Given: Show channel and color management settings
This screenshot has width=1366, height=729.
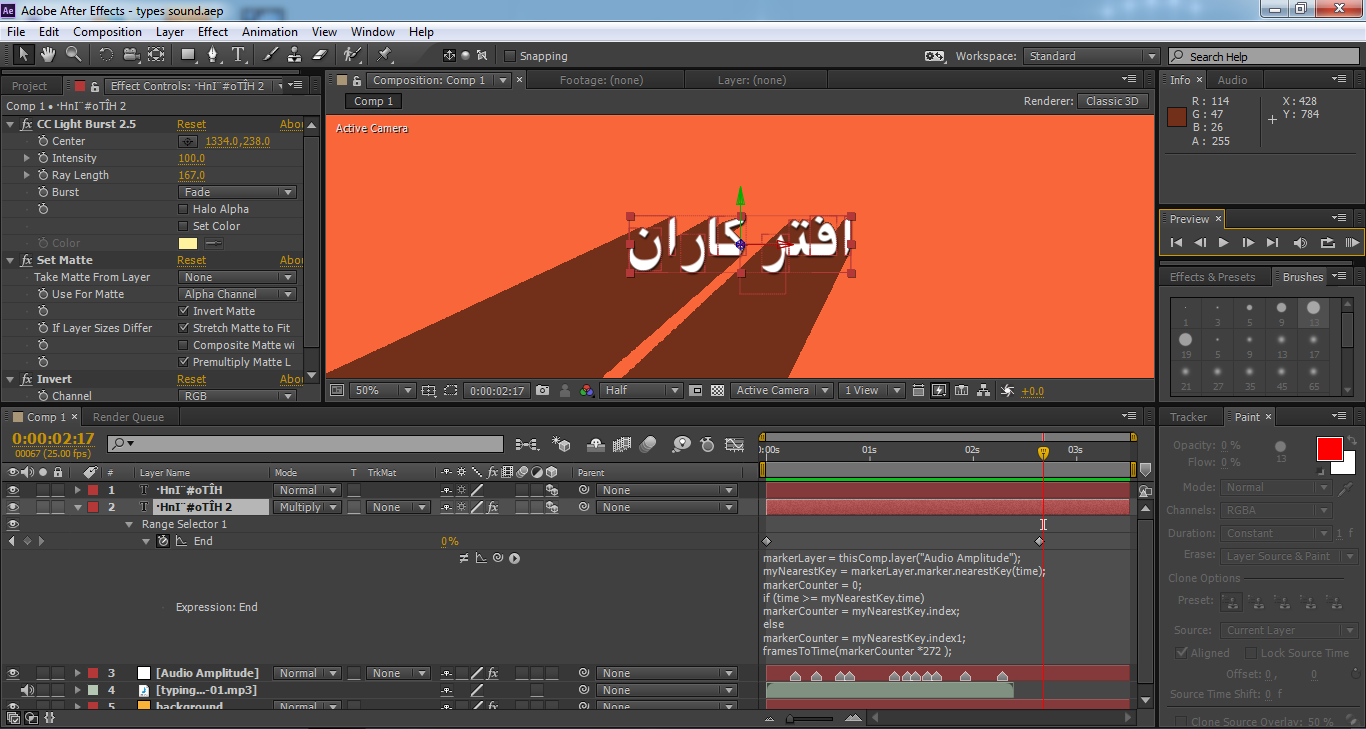Looking at the screenshot, I should pyautogui.click(x=586, y=390).
